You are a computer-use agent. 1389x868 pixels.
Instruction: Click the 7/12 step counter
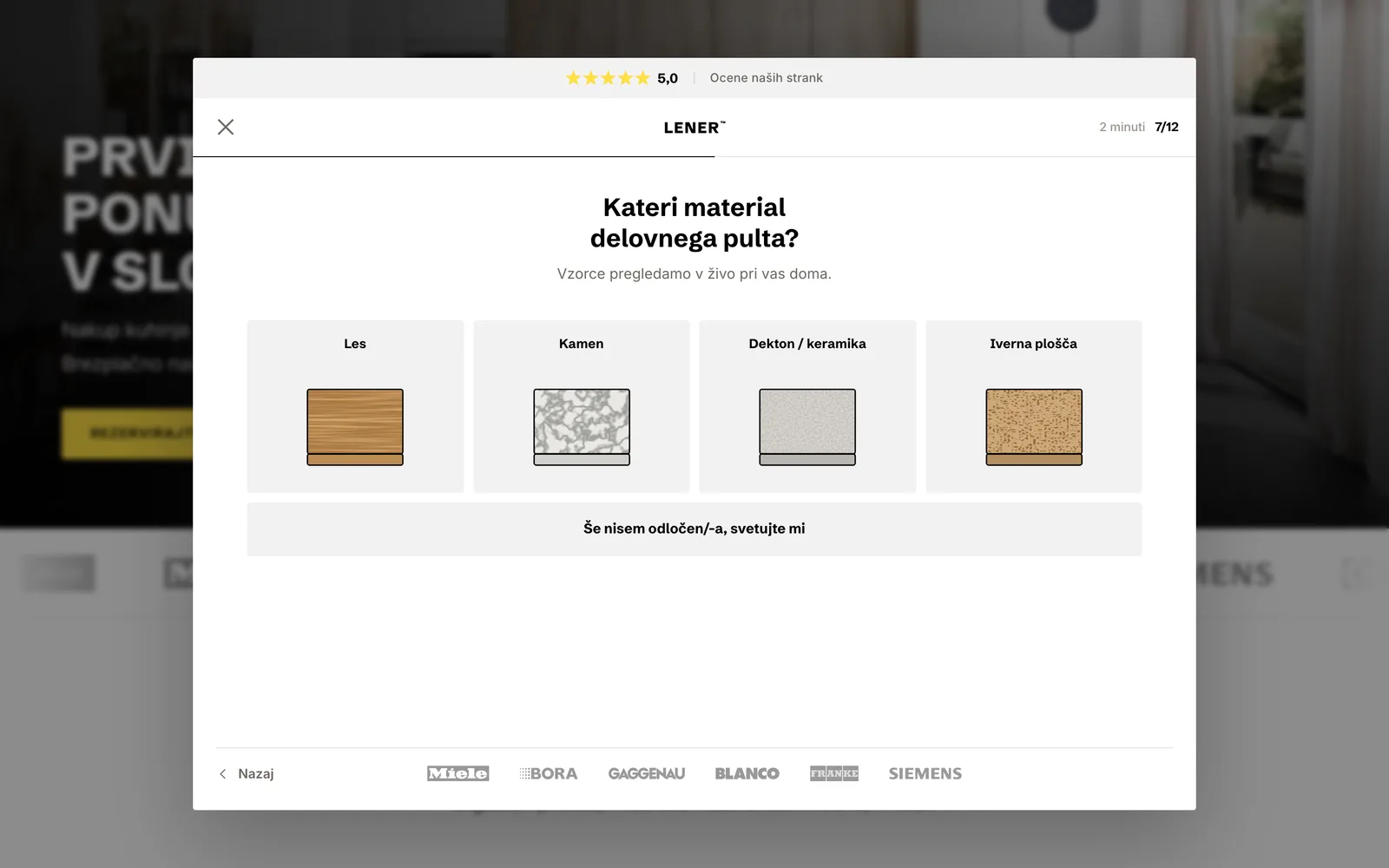[x=1167, y=127]
